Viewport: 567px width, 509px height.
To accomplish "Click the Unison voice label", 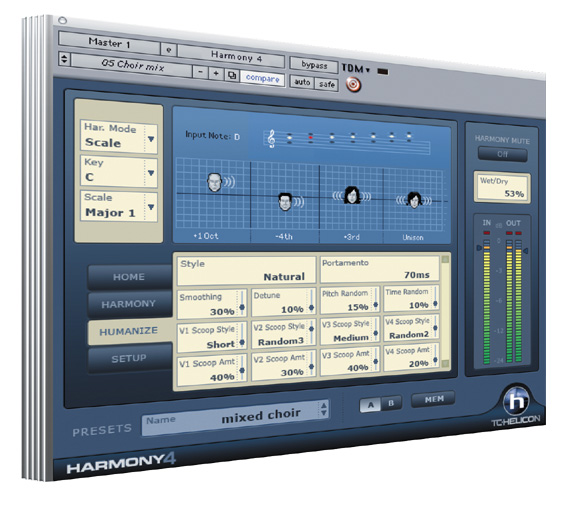I will click(413, 238).
